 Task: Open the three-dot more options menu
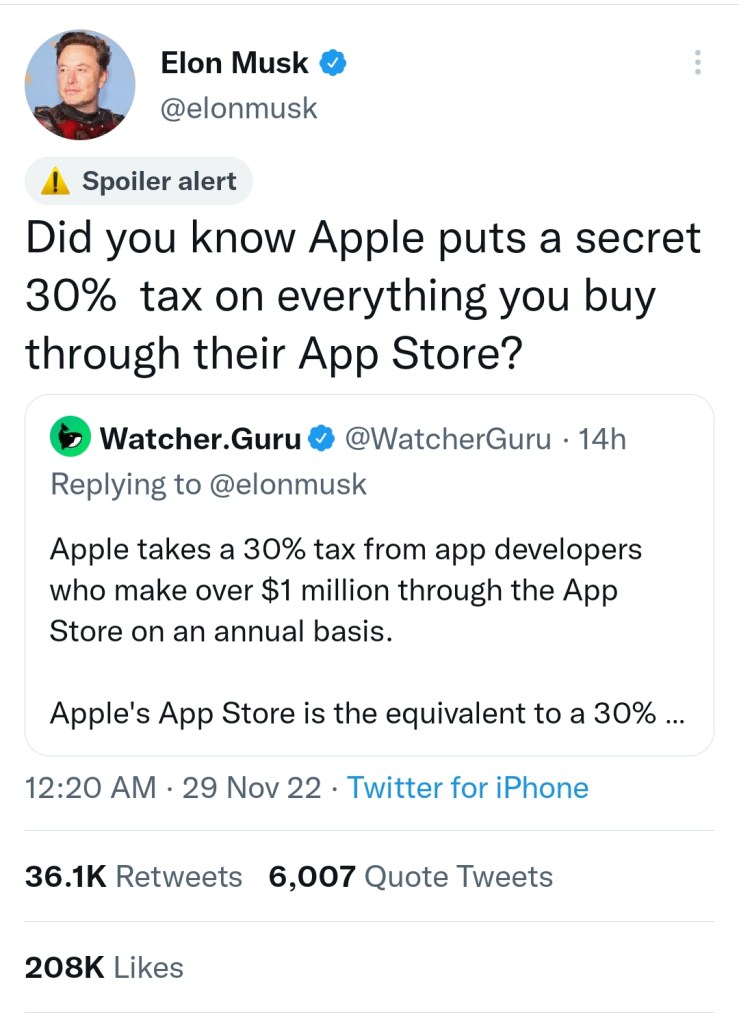tap(697, 62)
